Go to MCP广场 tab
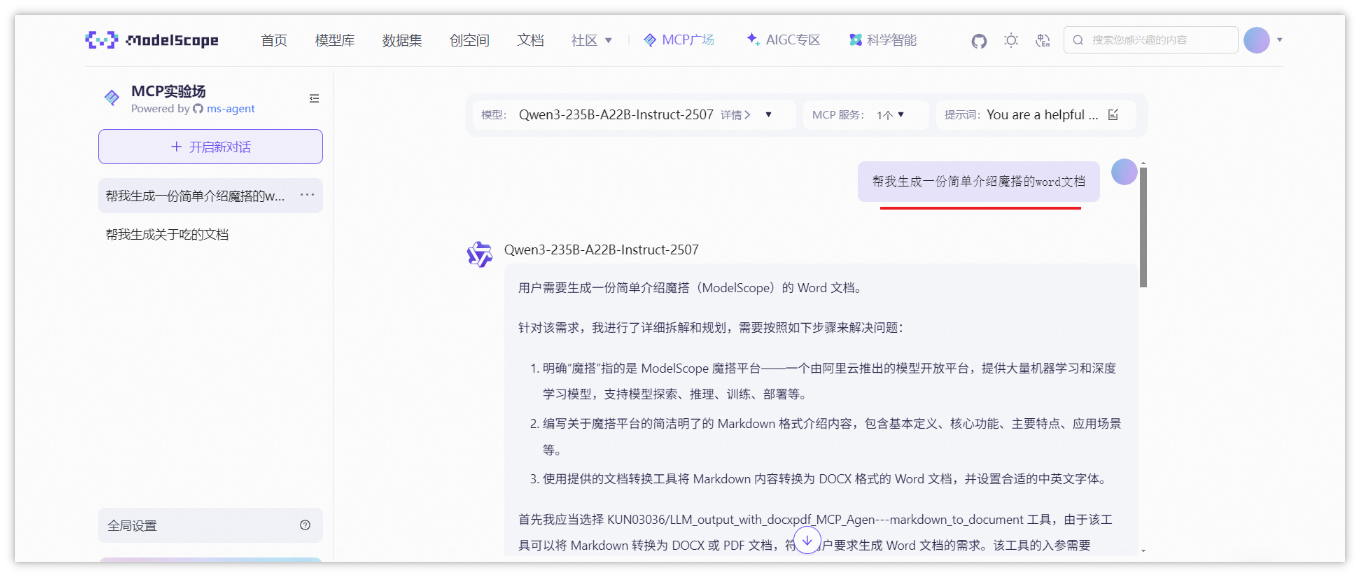The width and height of the screenshot is (1360, 577). [680, 41]
